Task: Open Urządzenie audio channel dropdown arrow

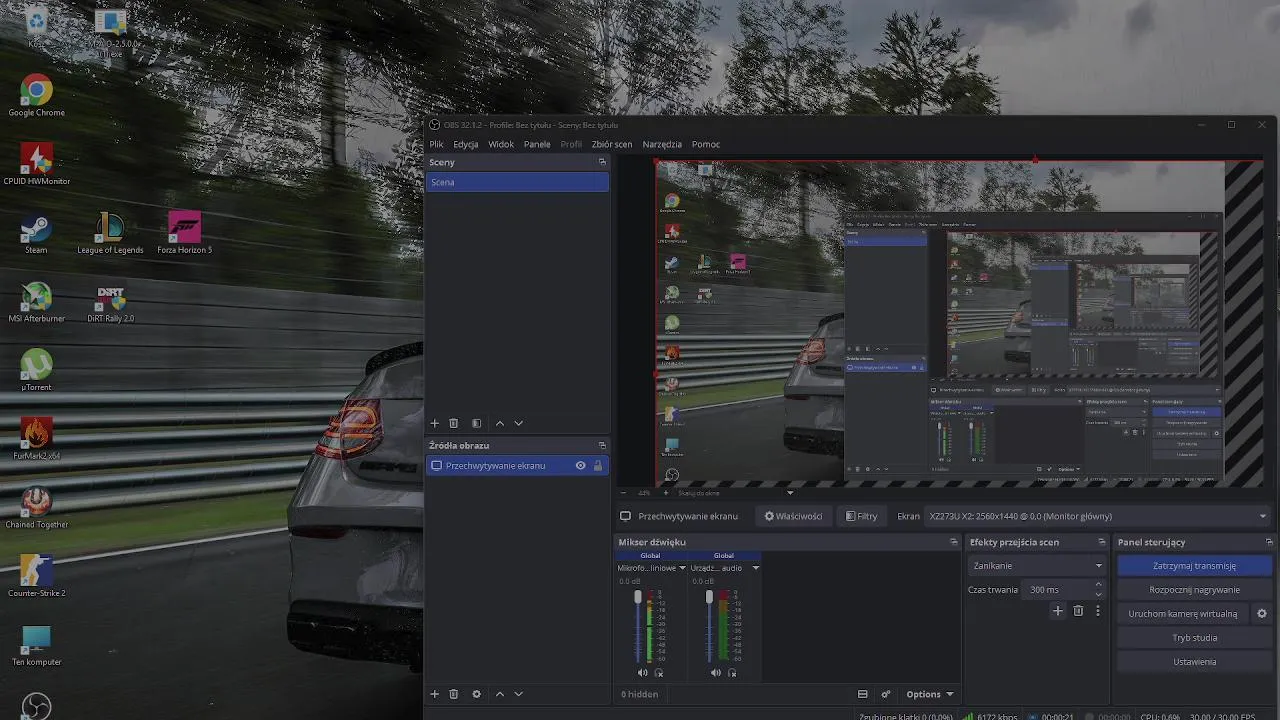Action: tap(755, 568)
